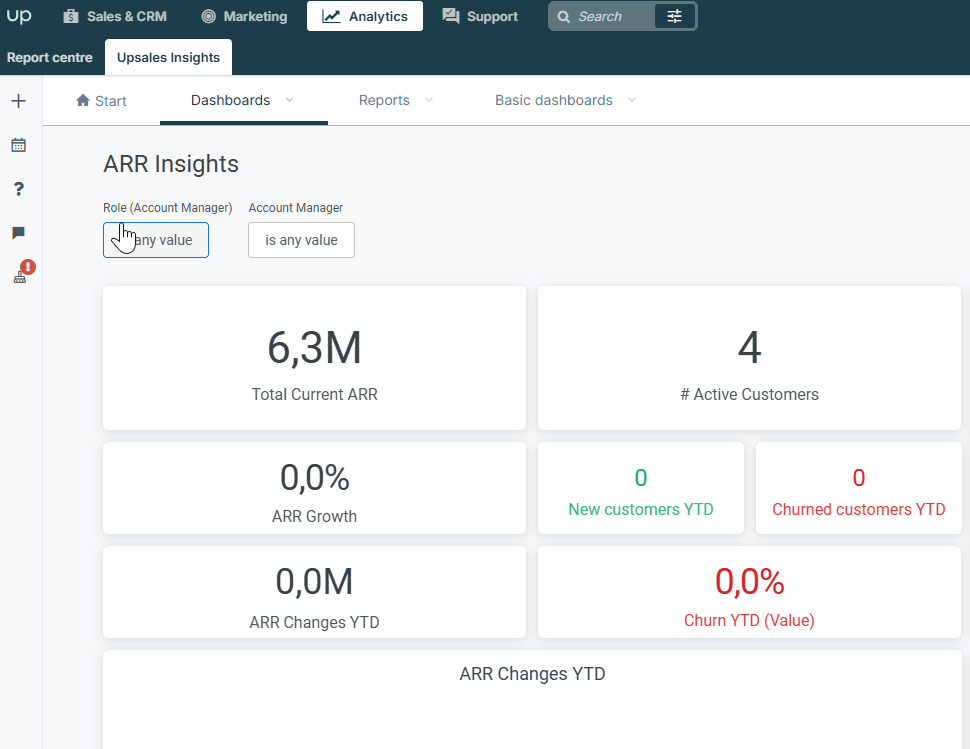Click the Search input field
The height and width of the screenshot is (749, 970).
point(601,16)
